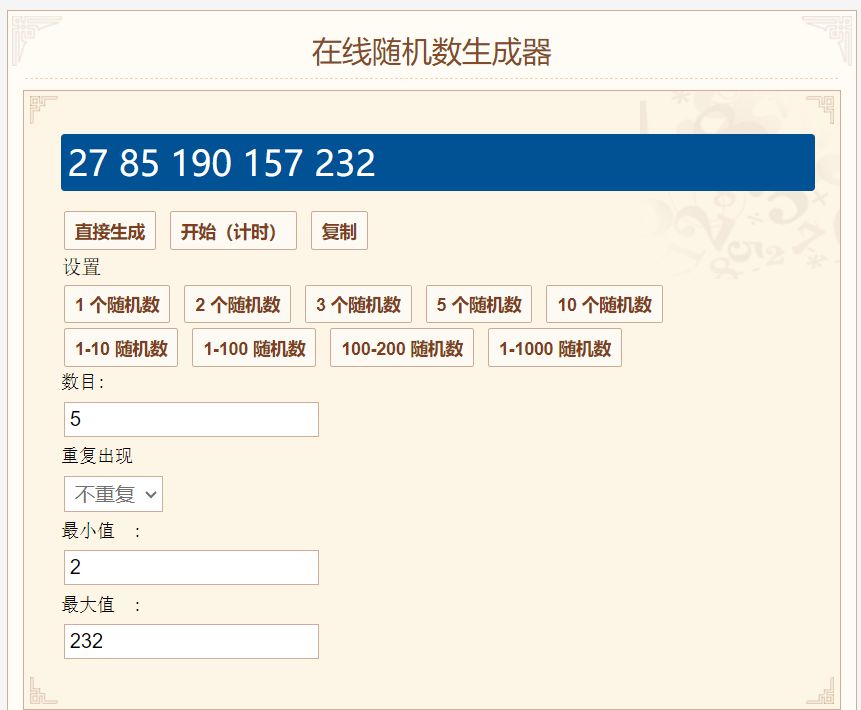Screen dimensions: 861x710
Task: Set range with 1-100 随机数 button
Action: point(254,348)
